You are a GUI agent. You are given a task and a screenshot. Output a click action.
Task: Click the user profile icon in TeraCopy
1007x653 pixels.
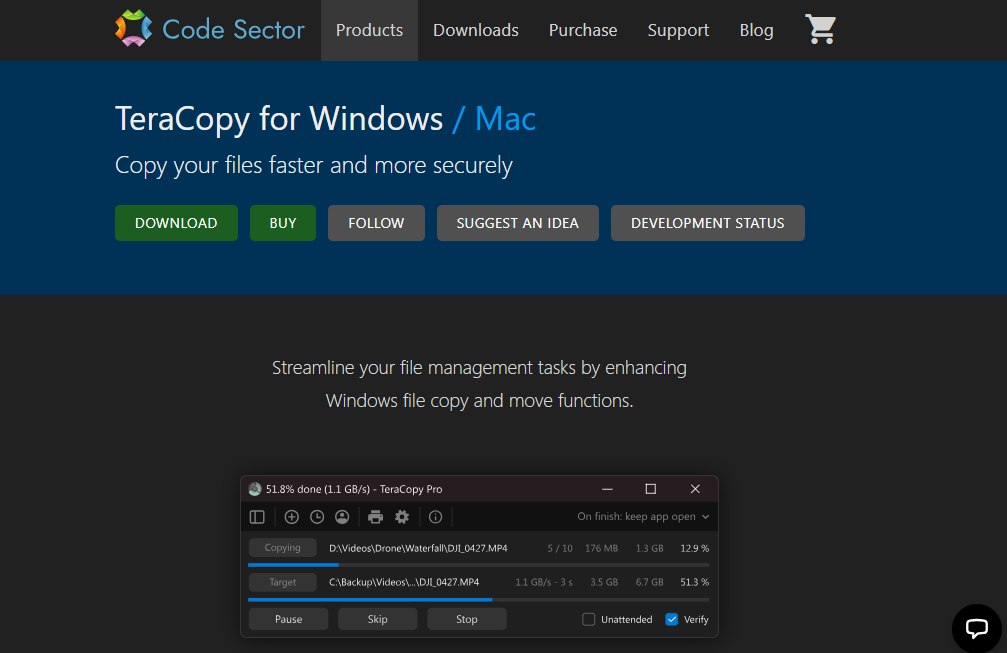342,517
